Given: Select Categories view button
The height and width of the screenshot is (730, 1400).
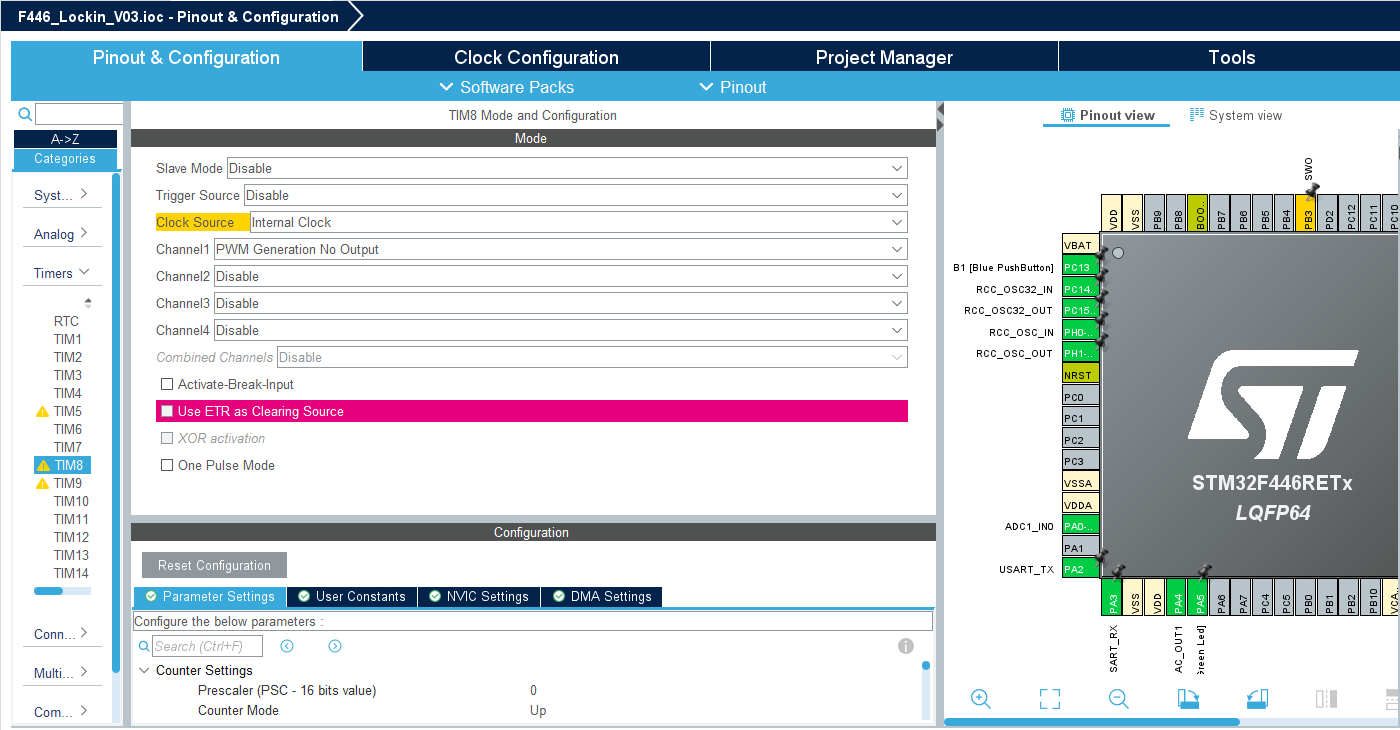Looking at the screenshot, I should 65,159.
